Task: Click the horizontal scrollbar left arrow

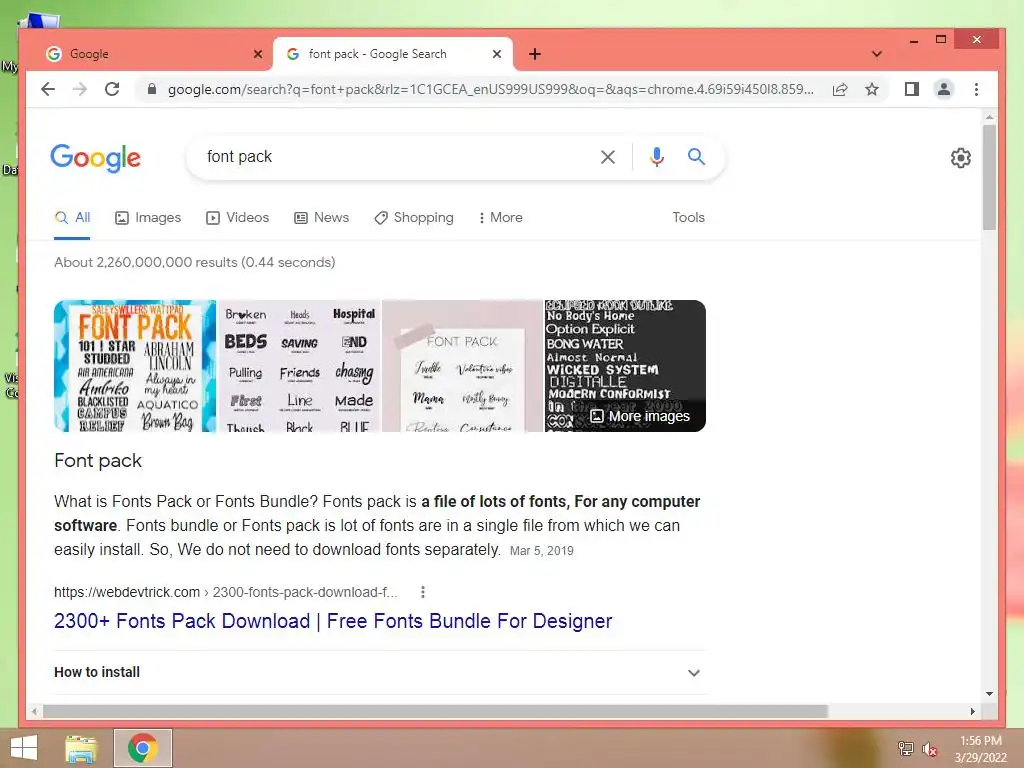Action: point(35,711)
